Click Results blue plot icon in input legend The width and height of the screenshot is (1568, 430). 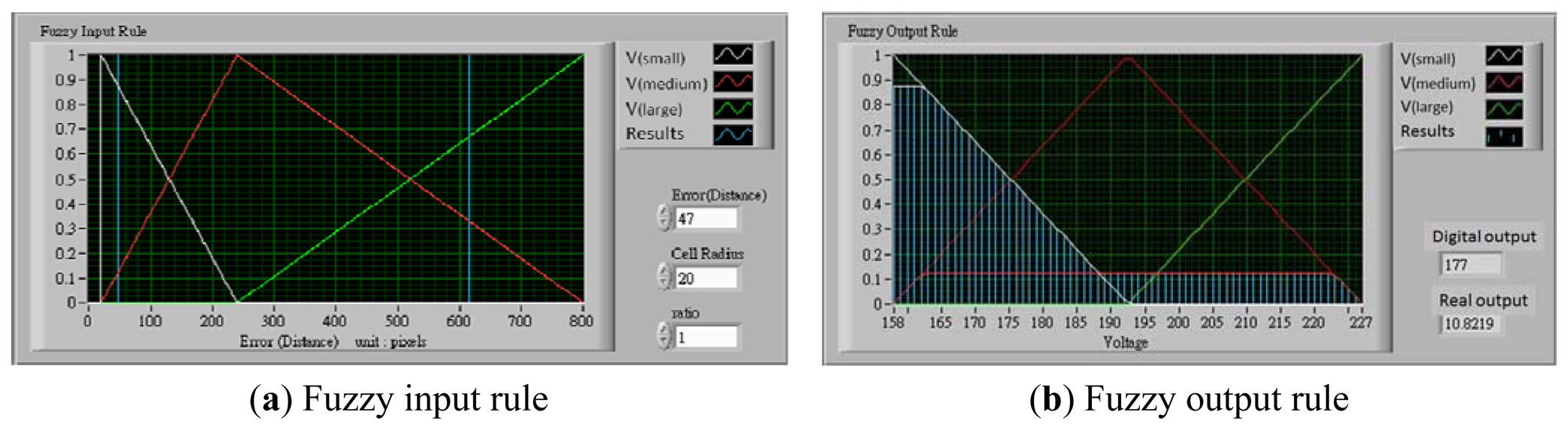coord(732,134)
